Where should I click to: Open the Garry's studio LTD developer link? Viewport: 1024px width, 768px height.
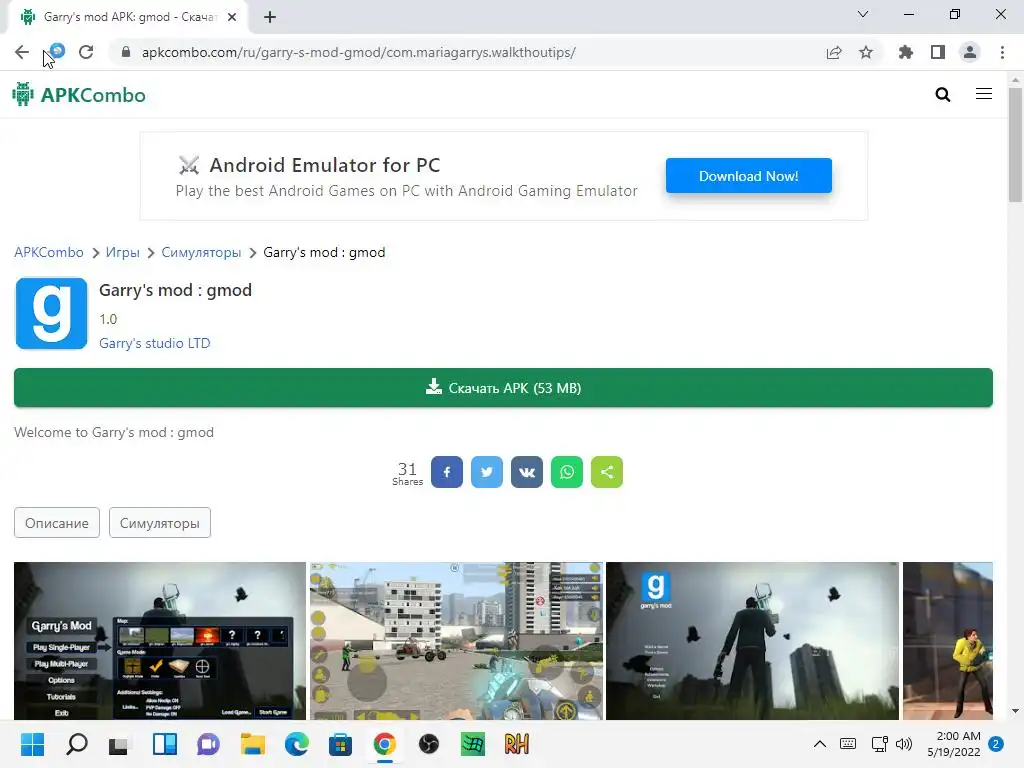(x=155, y=343)
